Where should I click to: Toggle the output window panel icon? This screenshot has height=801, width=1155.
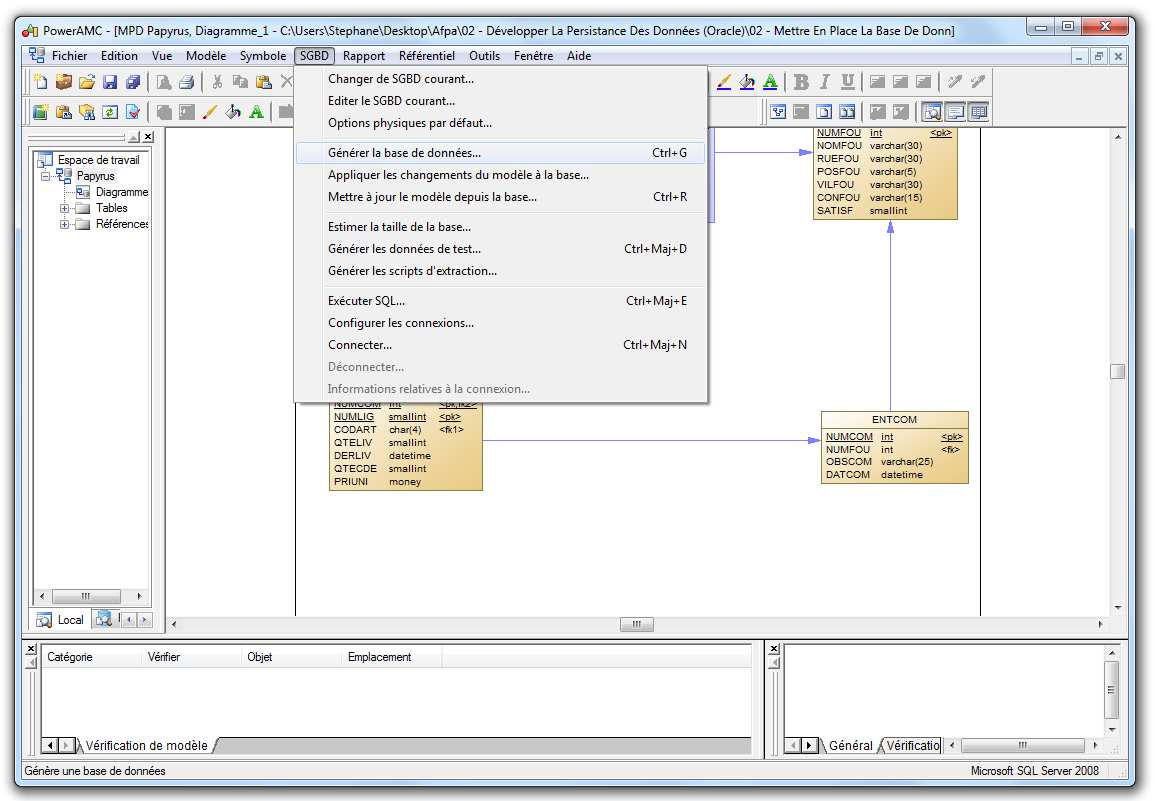tap(955, 112)
